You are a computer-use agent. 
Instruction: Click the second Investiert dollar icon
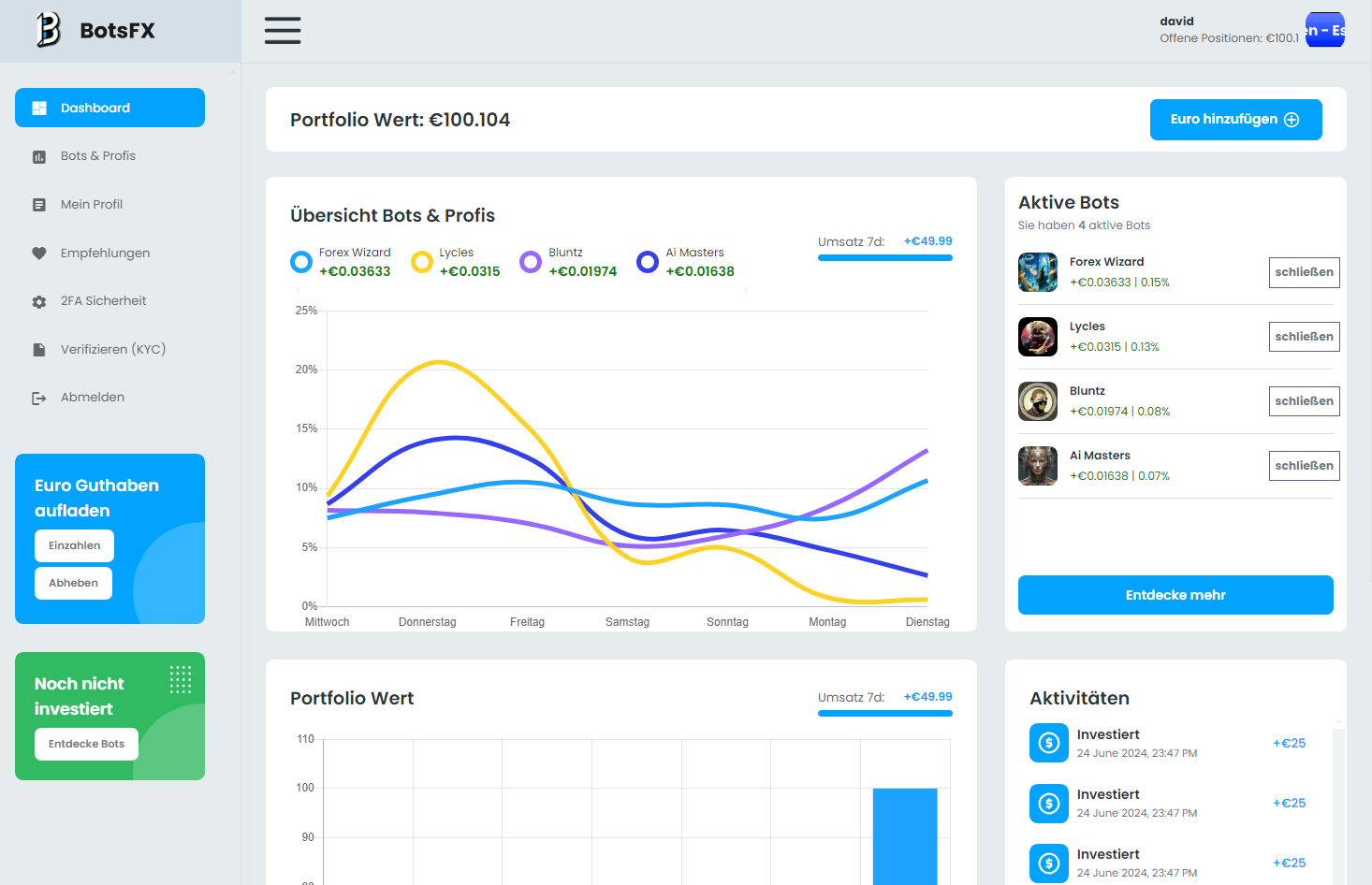(x=1049, y=804)
